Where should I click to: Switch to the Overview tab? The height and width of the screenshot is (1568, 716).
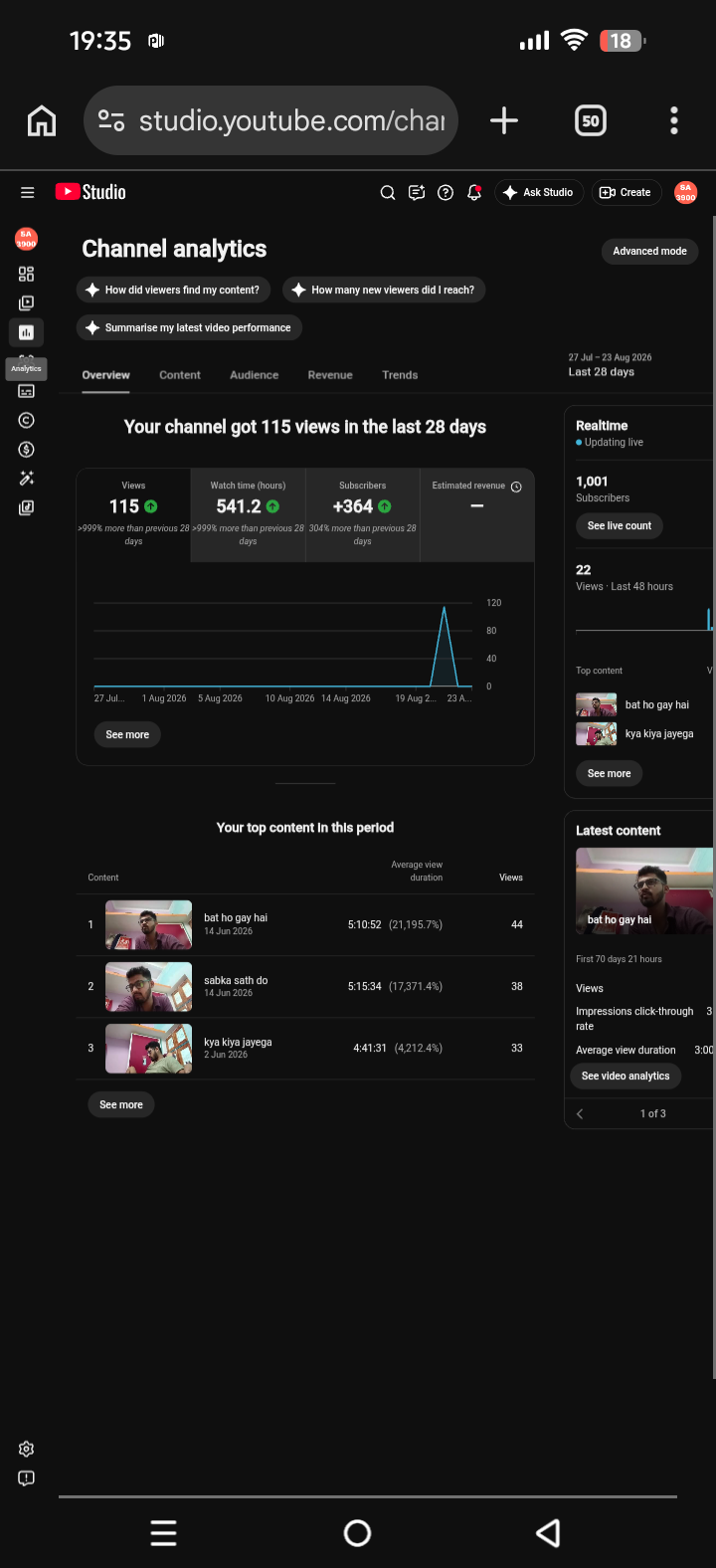[x=105, y=375]
